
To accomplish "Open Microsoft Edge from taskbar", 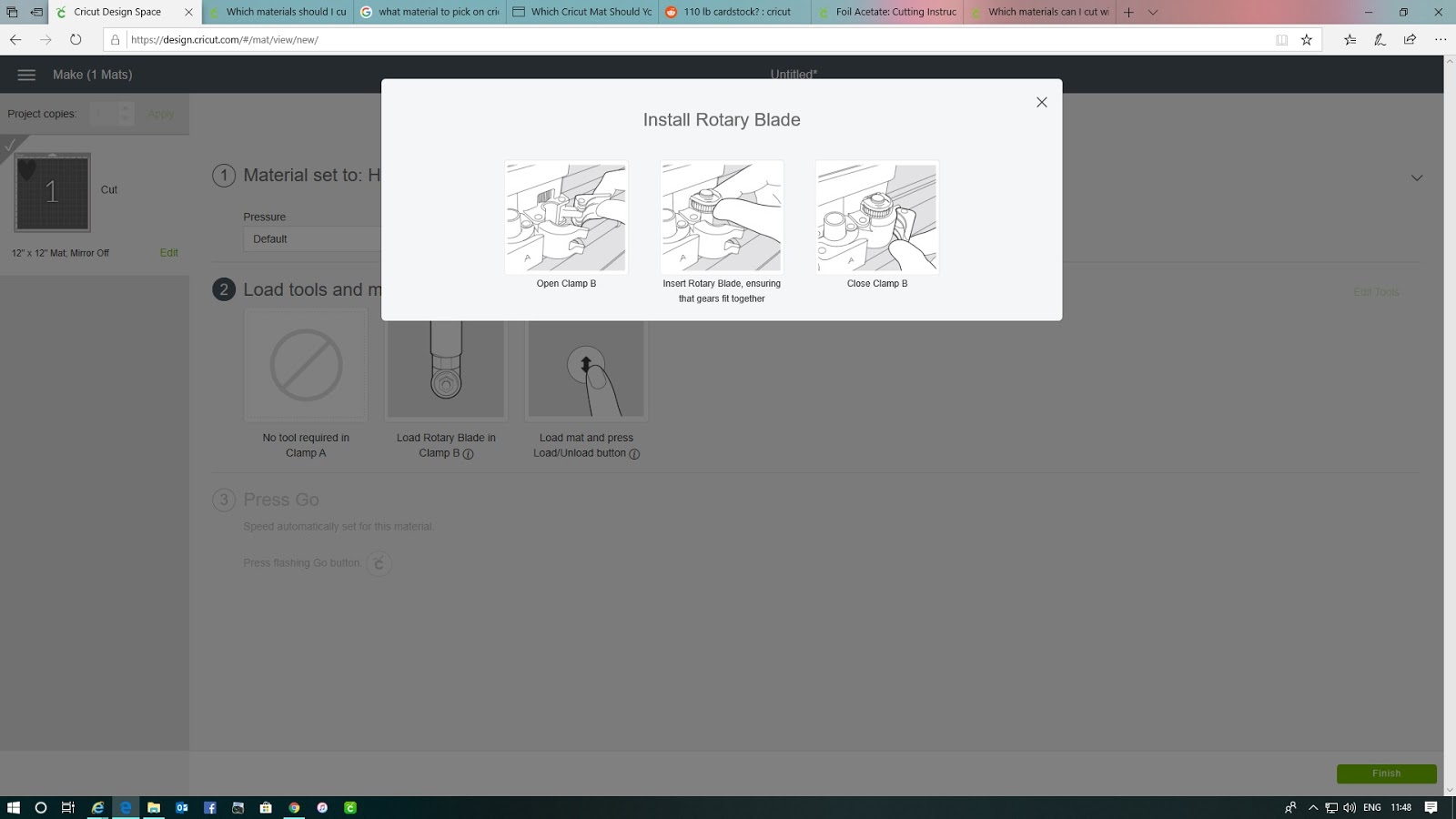I will point(126,807).
